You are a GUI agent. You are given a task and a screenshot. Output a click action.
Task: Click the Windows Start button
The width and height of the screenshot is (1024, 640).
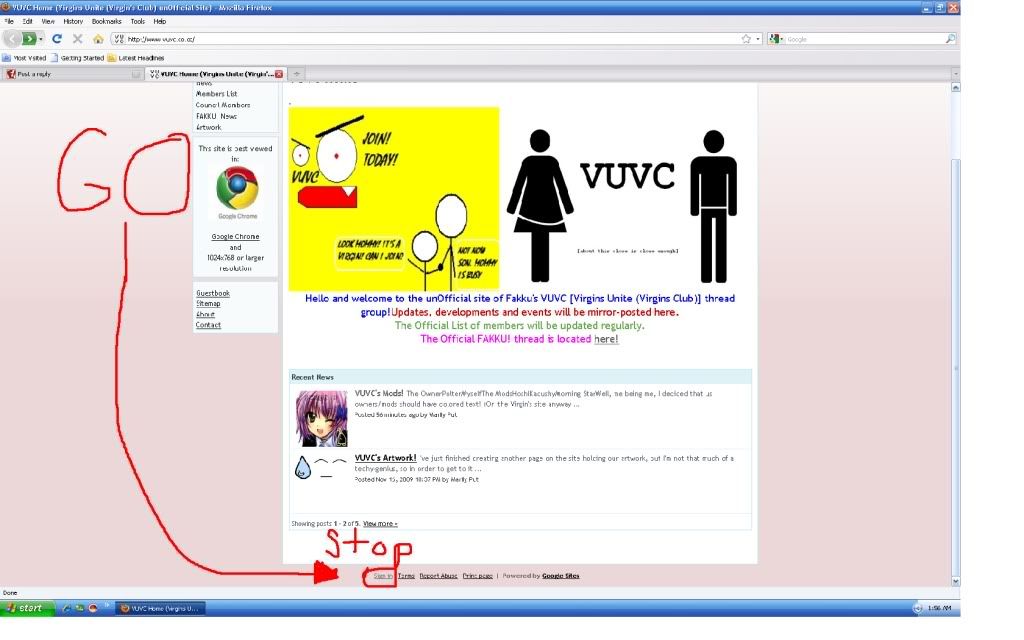tap(27, 608)
